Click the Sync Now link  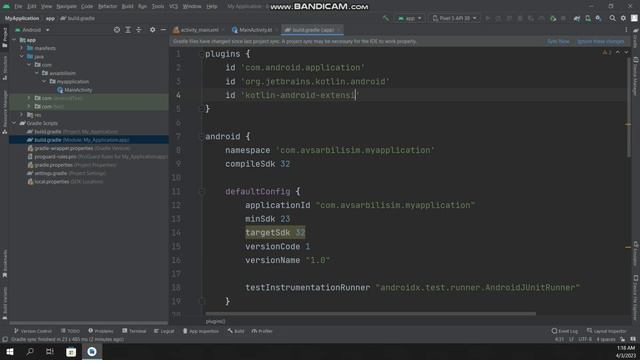point(558,42)
